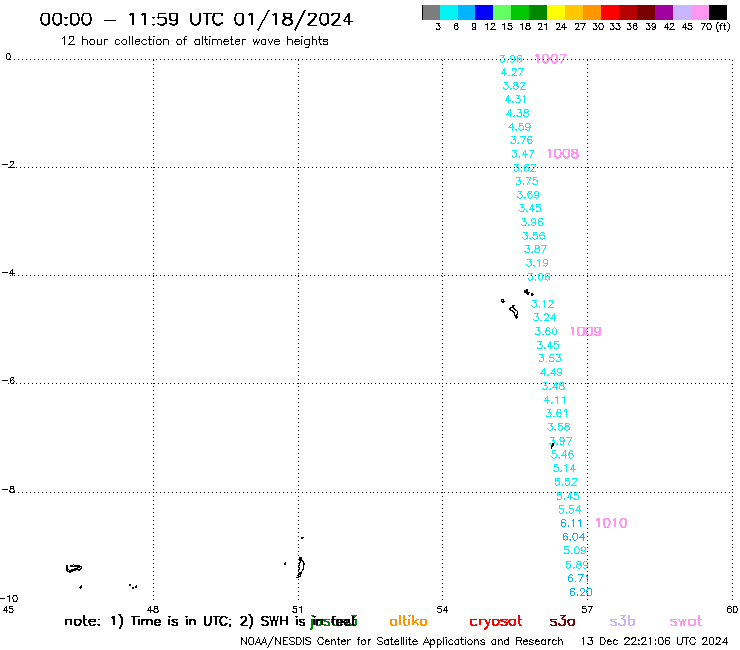Click the '(ft)' unit label on the color scale
The height and width of the screenshot is (650, 740).
coord(723,27)
